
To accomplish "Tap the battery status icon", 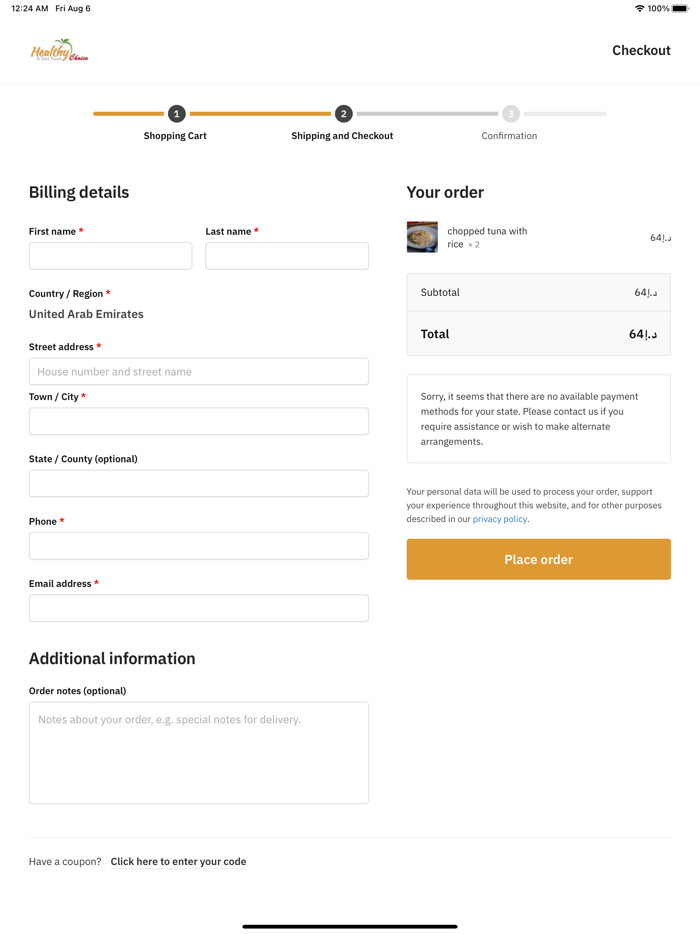I will pyautogui.click(x=680, y=8).
